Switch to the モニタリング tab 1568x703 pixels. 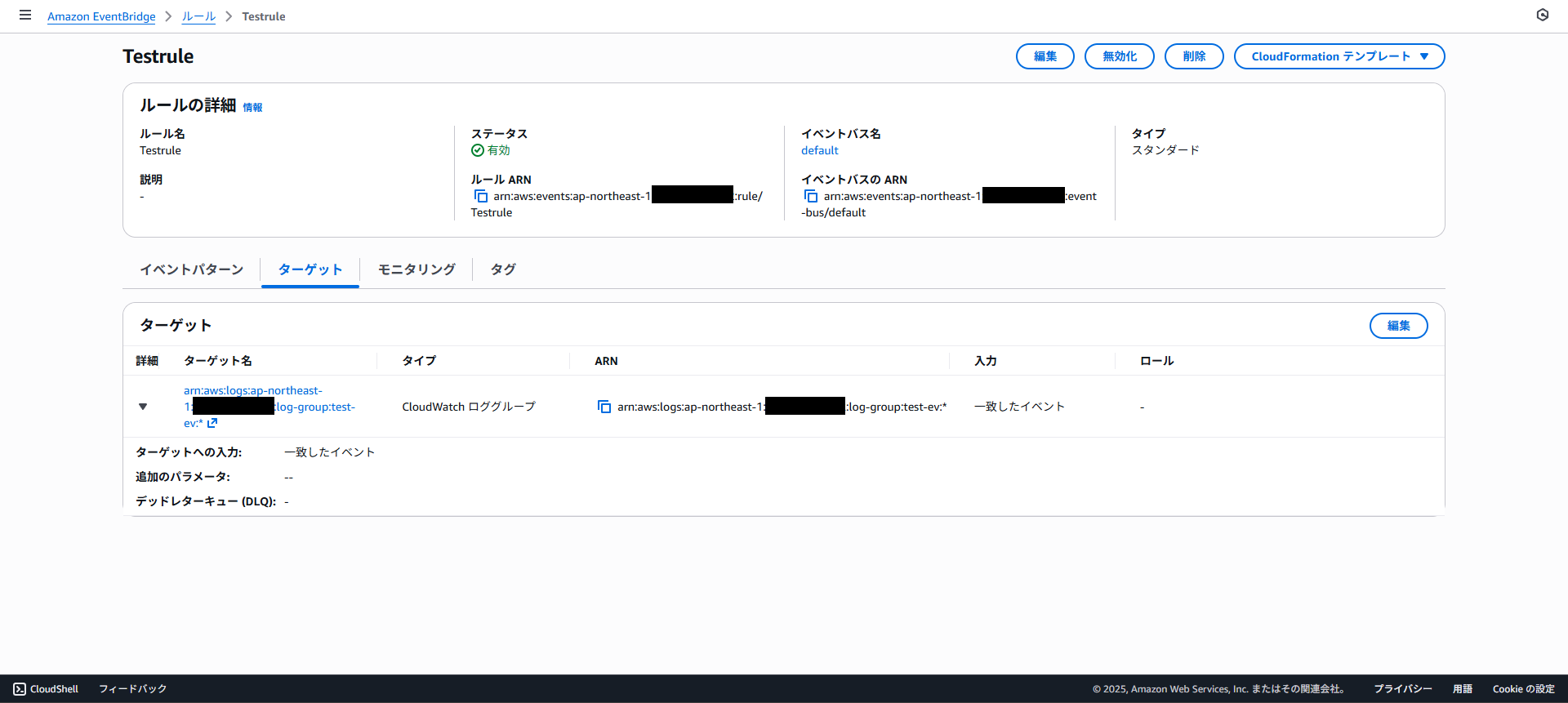[x=416, y=269]
